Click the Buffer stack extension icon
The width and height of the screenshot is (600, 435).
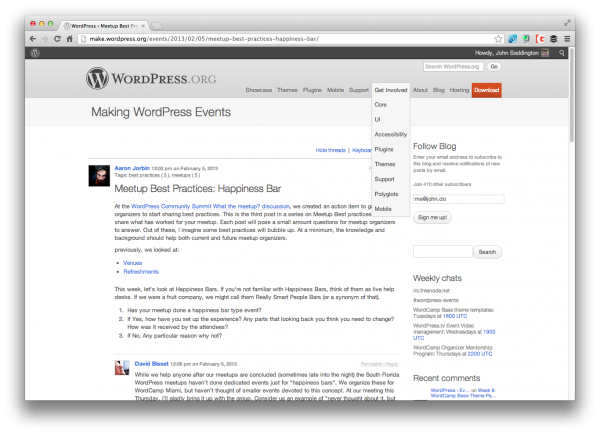(553, 39)
